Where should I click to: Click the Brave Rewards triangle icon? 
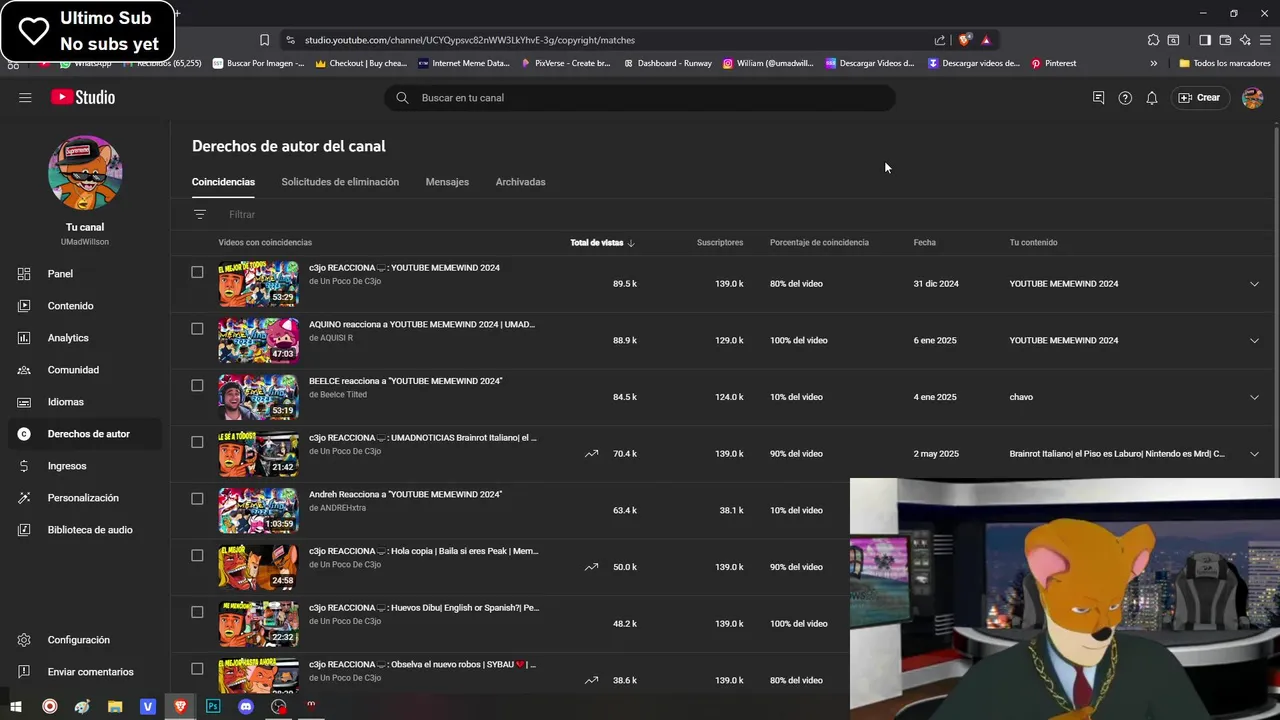coord(986,40)
